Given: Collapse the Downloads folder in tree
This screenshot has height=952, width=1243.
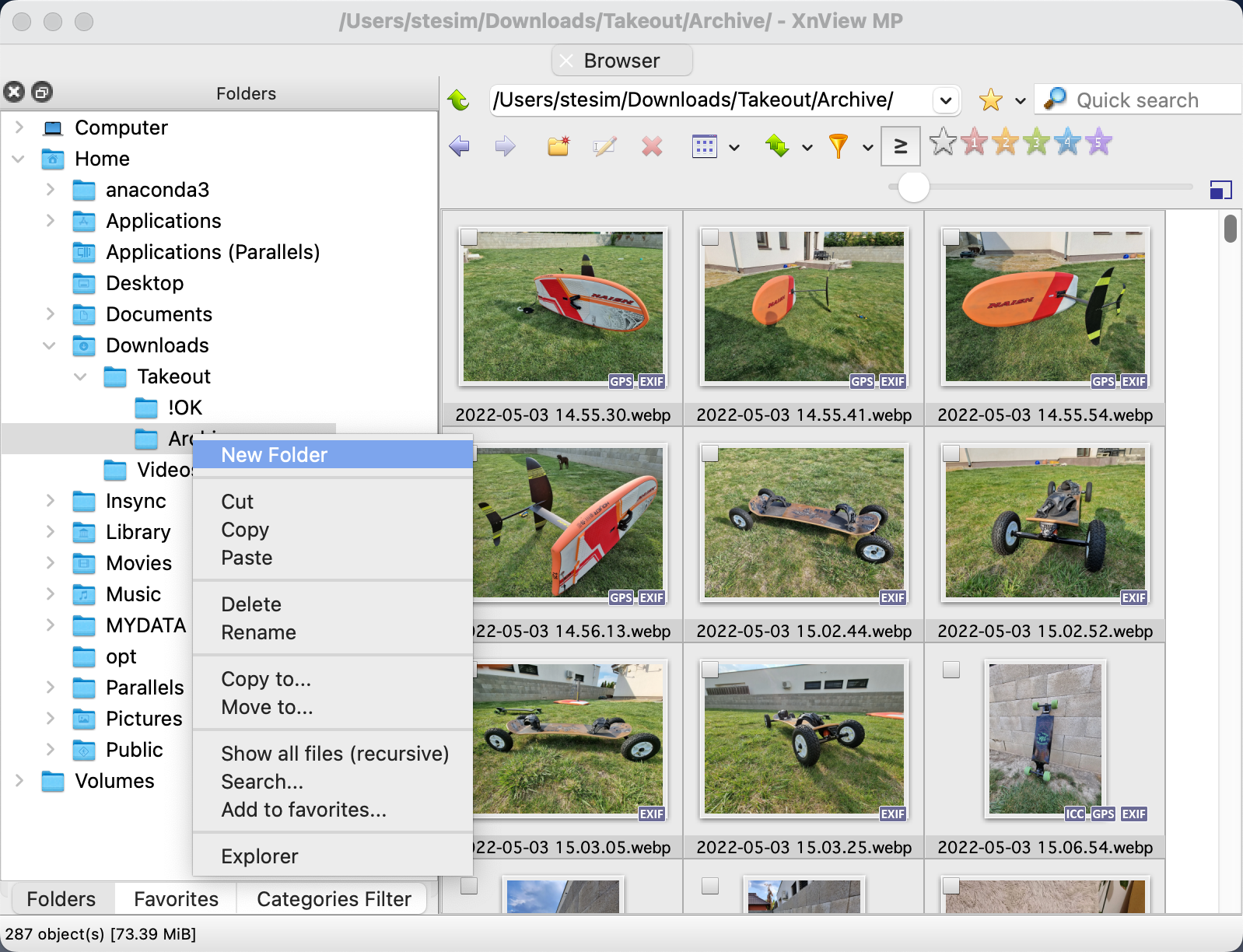Looking at the screenshot, I should point(50,345).
